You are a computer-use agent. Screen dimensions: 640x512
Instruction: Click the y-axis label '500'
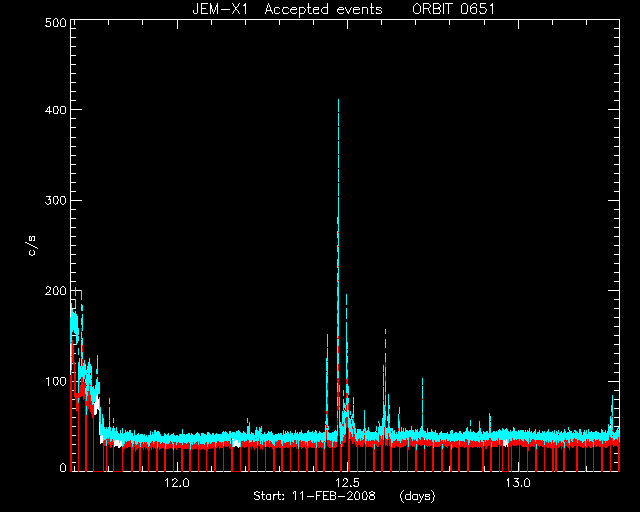point(56,23)
